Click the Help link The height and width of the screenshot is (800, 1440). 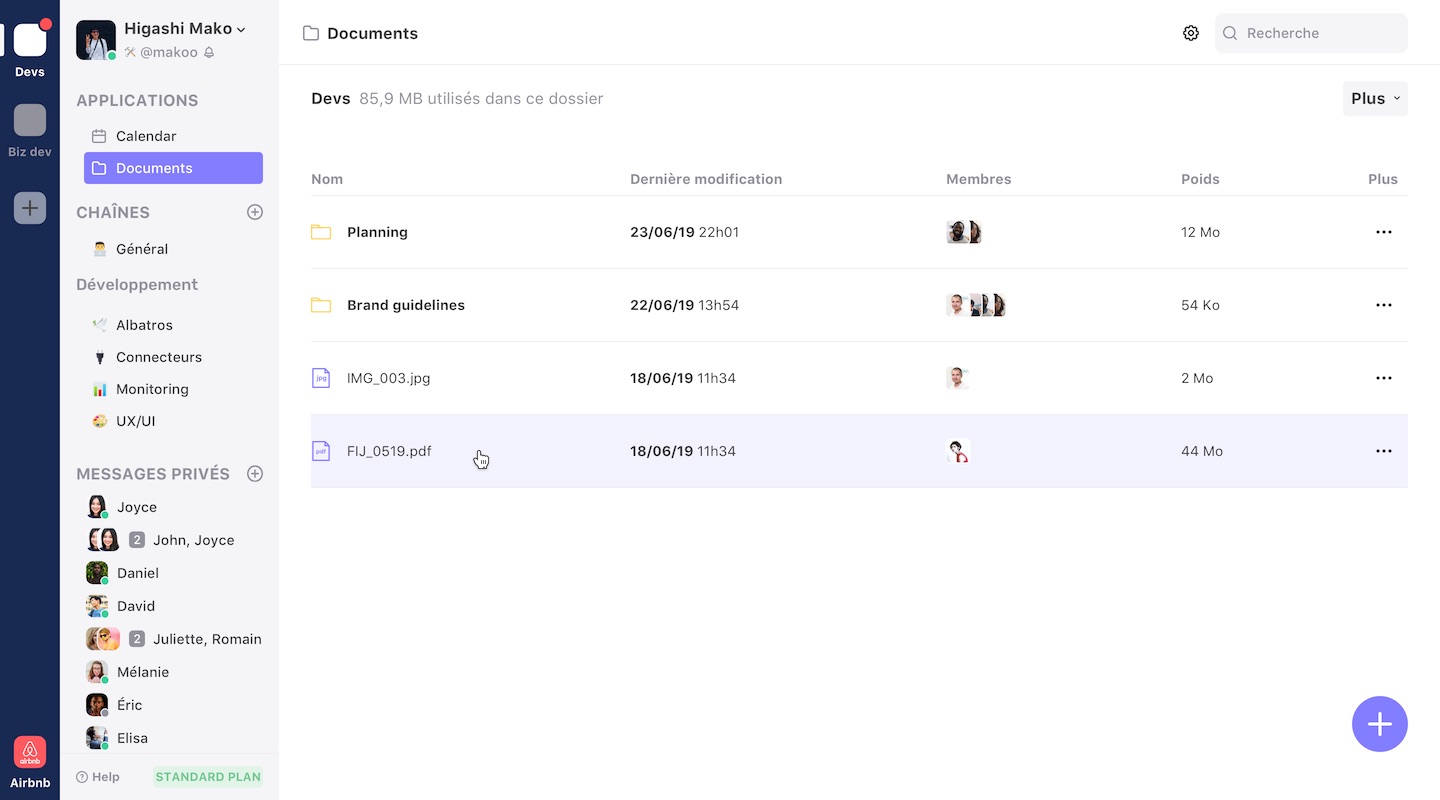point(98,777)
